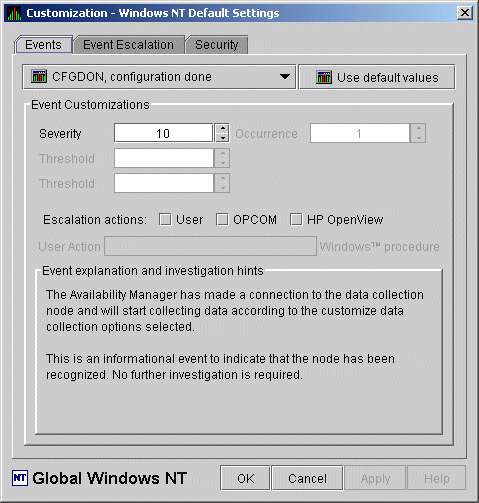Click the CFGDON event icon in dropdown
Viewport: 479px width, 503px height.
(39, 76)
